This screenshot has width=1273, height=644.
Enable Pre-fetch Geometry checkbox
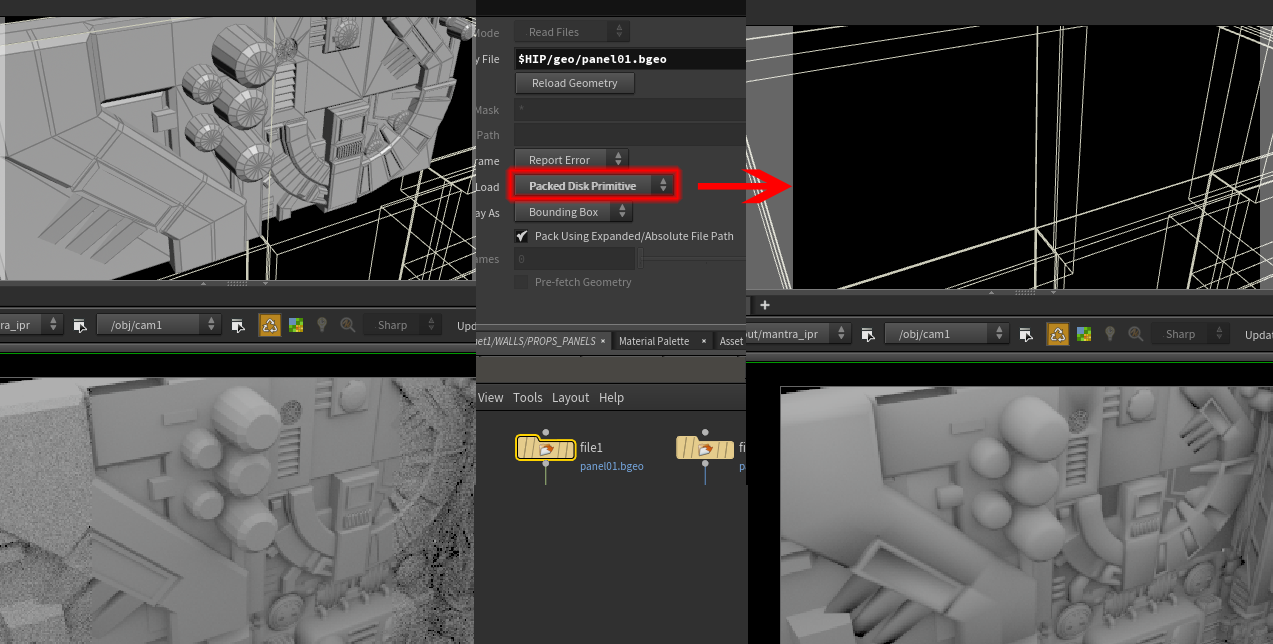coord(521,283)
